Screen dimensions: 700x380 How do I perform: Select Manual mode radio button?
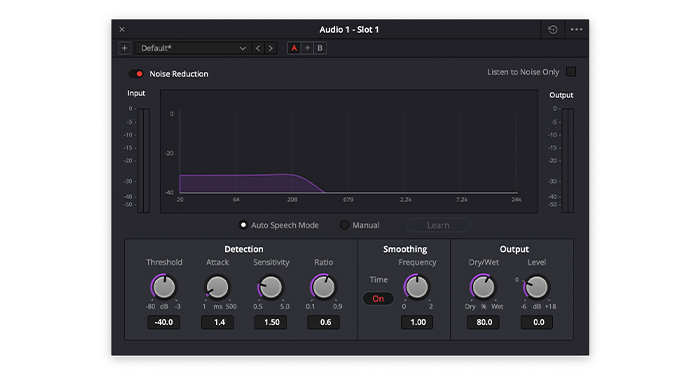coord(344,225)
